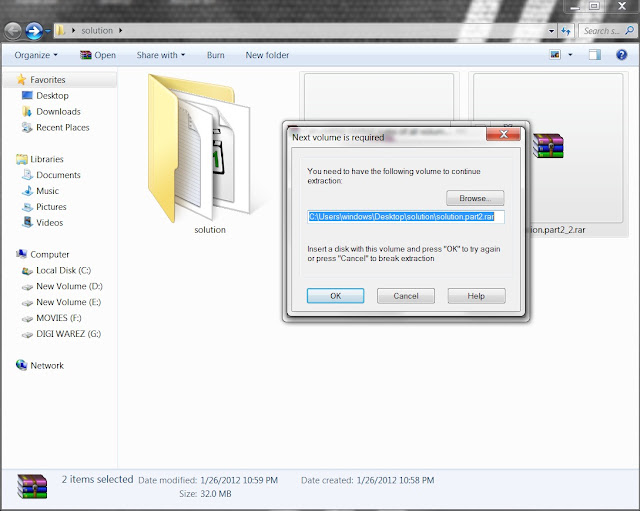Click the folder icon in address bar
Screen dimensions: 640x511
(60, 30)
